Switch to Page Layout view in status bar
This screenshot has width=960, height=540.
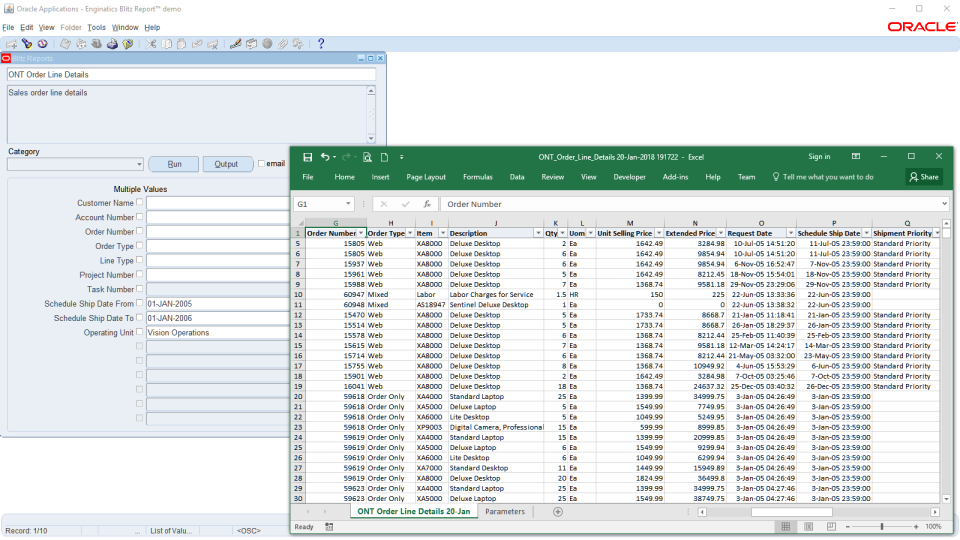(x=808, y=526)
